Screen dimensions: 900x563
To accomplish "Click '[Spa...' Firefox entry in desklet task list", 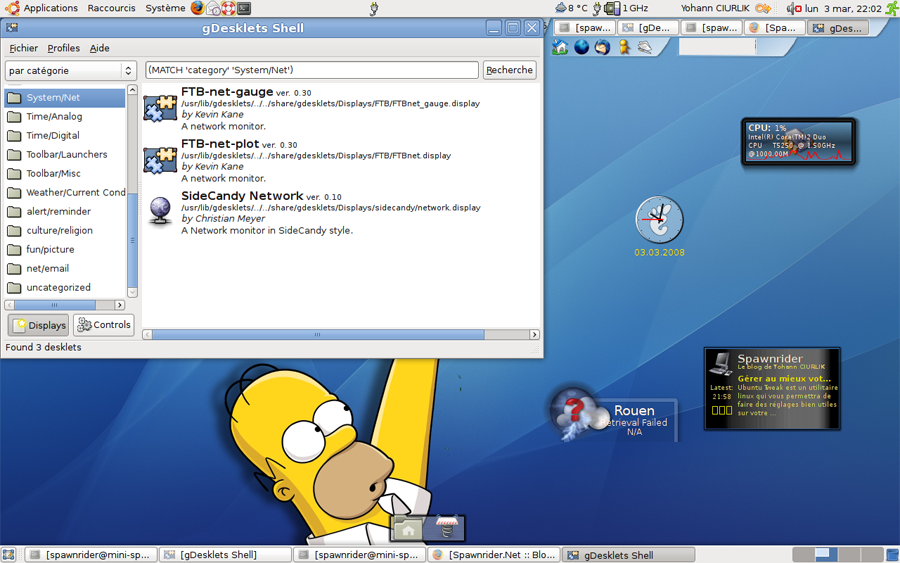I will (775, 28).
